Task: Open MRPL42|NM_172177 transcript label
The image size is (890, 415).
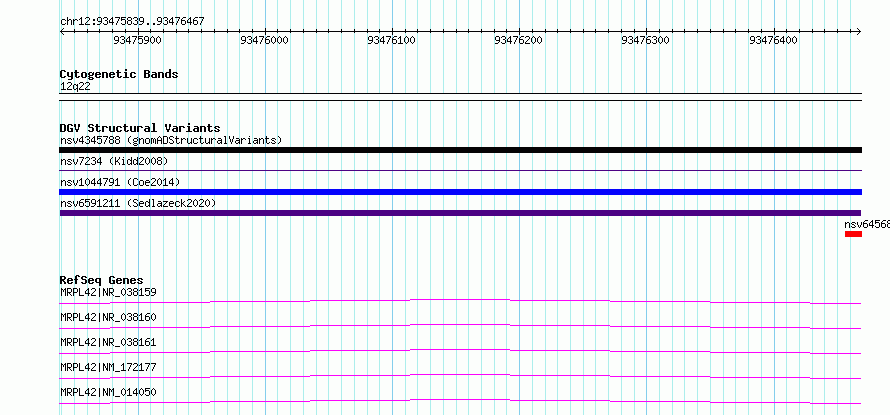Action: 108,367
